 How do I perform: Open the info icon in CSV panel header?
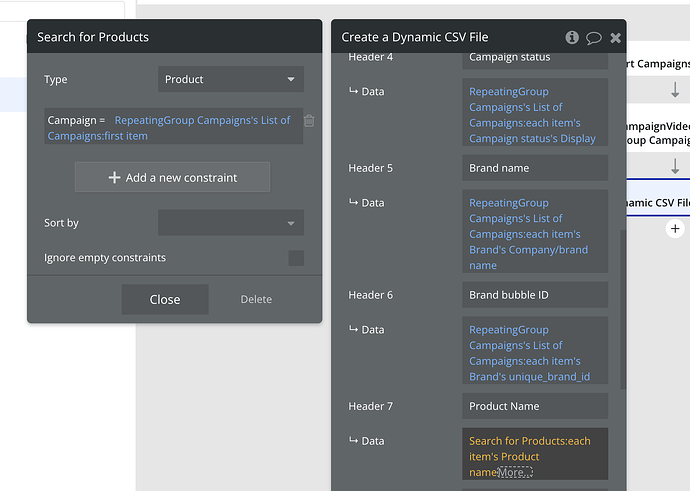pos(572,37)
